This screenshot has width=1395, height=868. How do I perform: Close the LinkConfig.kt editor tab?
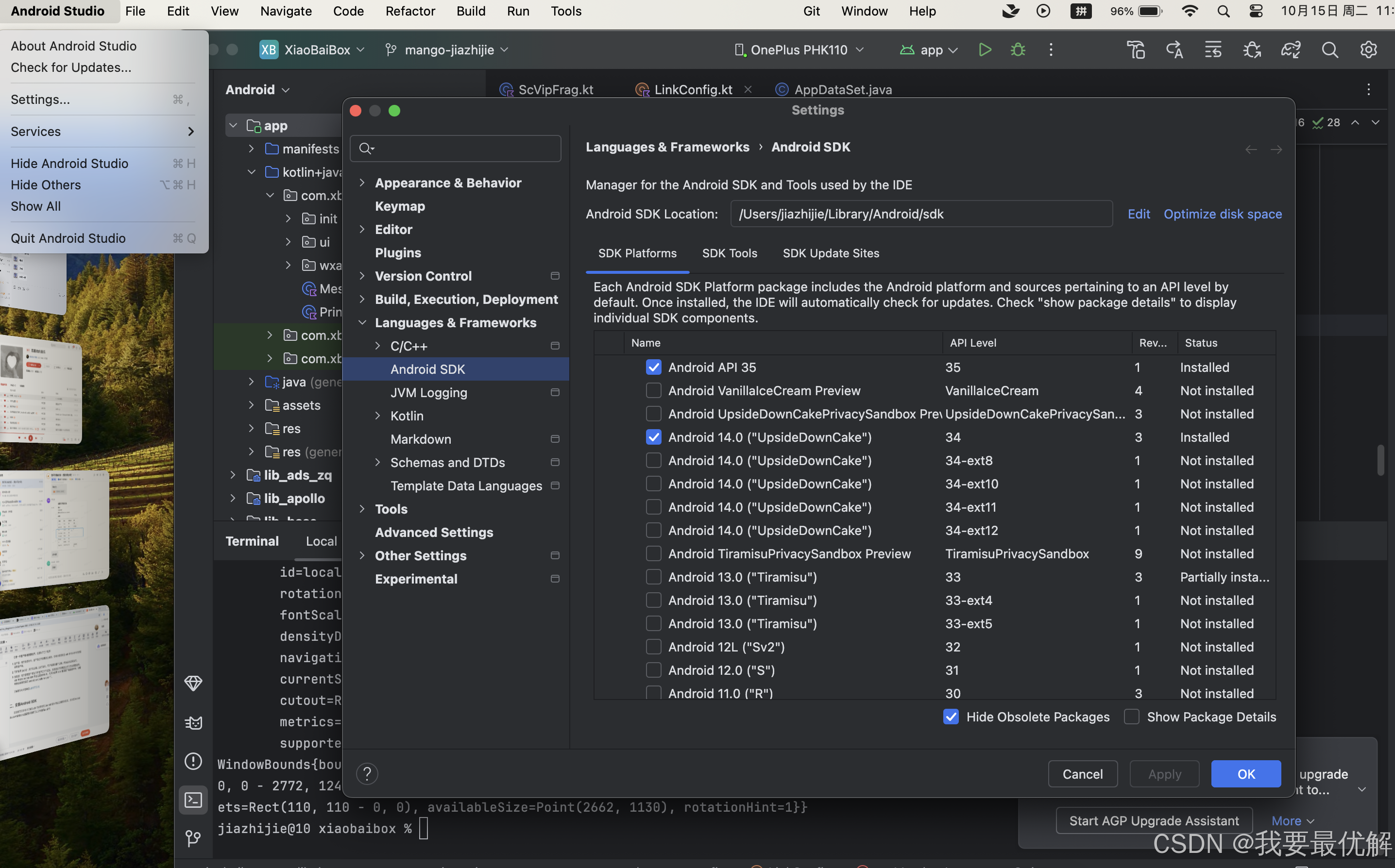click(x=748, y=89)
